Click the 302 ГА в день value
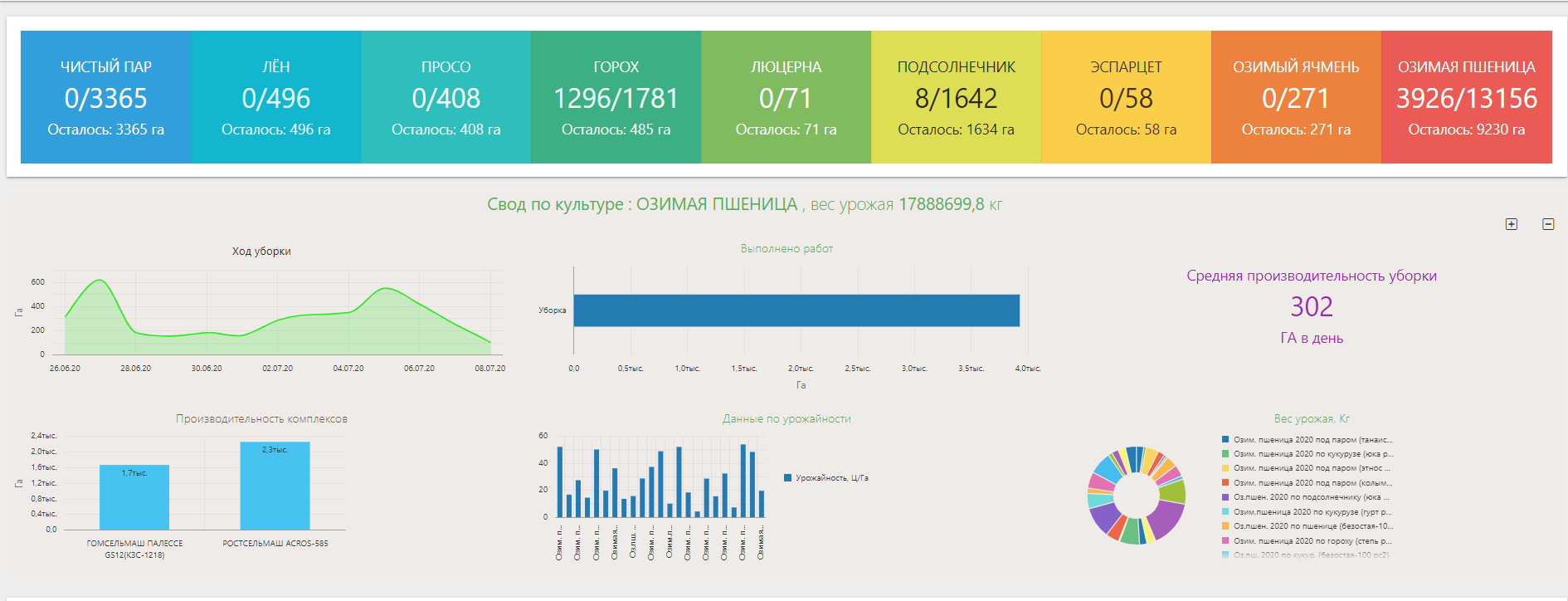The height and width of the screenshot is (601, 1568). (x=1311, y=307)
